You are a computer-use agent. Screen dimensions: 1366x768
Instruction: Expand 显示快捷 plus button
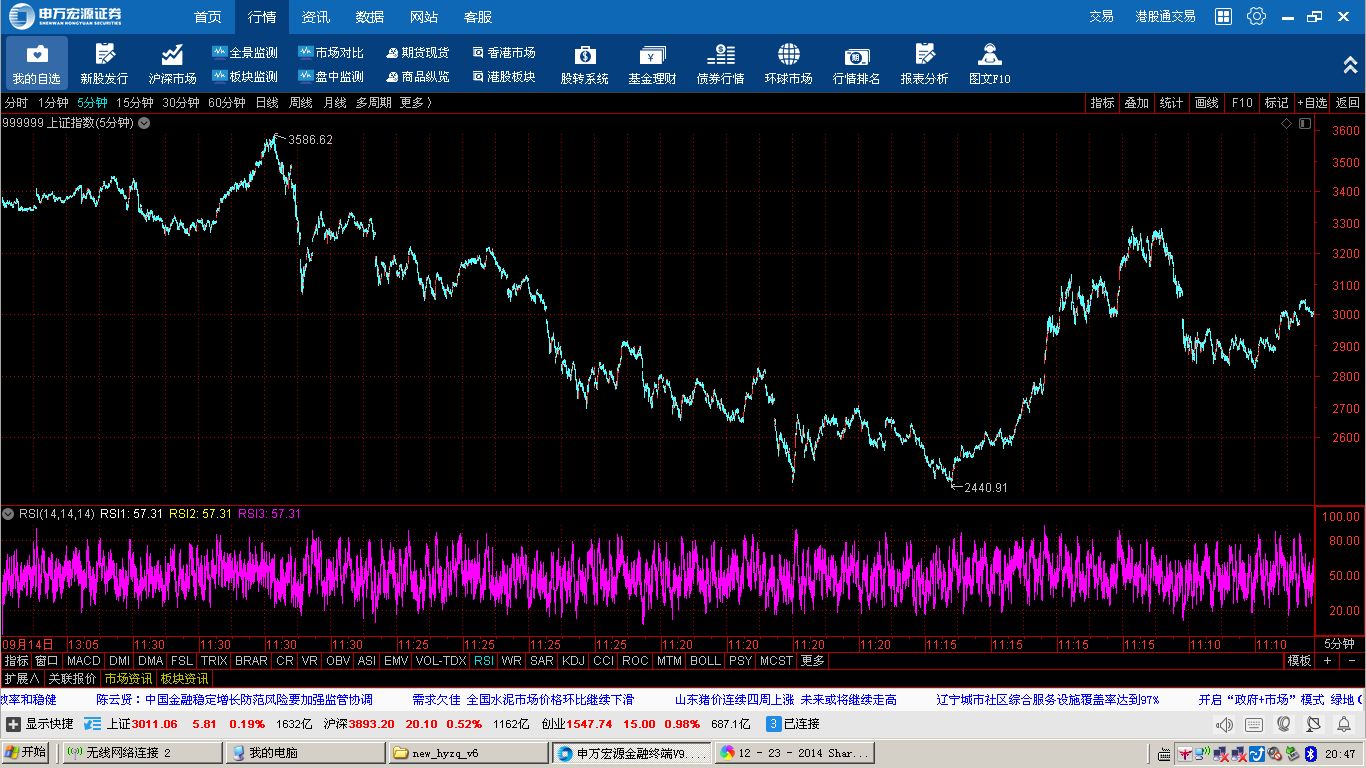13,724
